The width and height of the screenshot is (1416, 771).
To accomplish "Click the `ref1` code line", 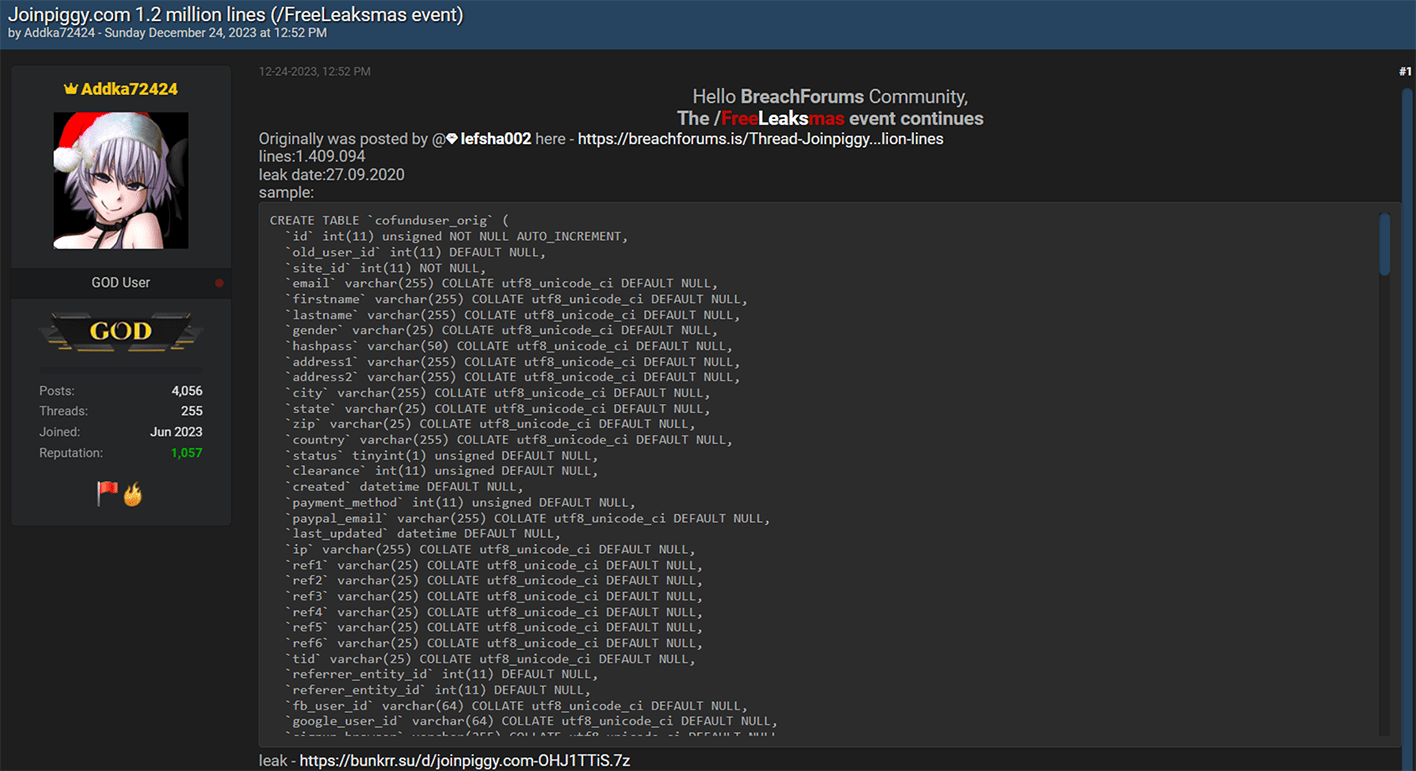I will coord(494,565).
